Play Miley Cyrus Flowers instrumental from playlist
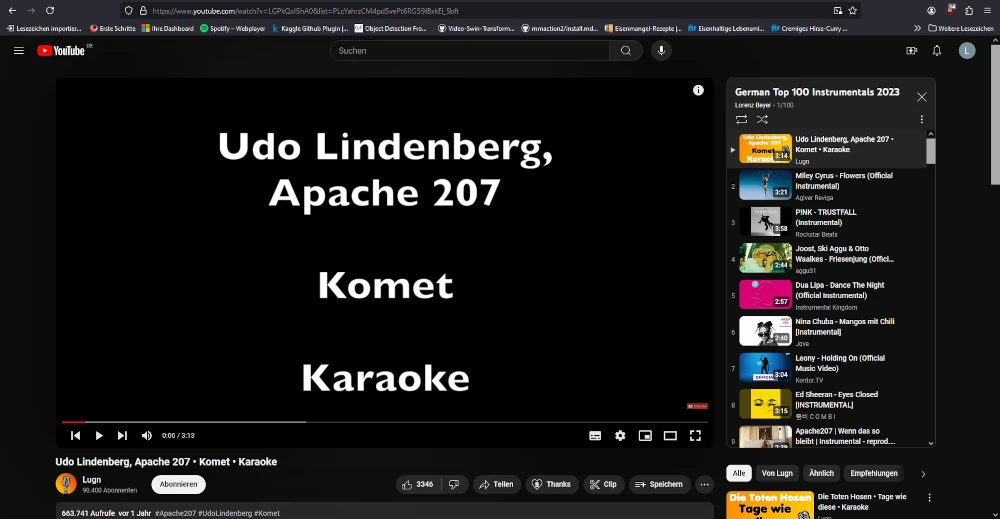 [x=827, y=186]
